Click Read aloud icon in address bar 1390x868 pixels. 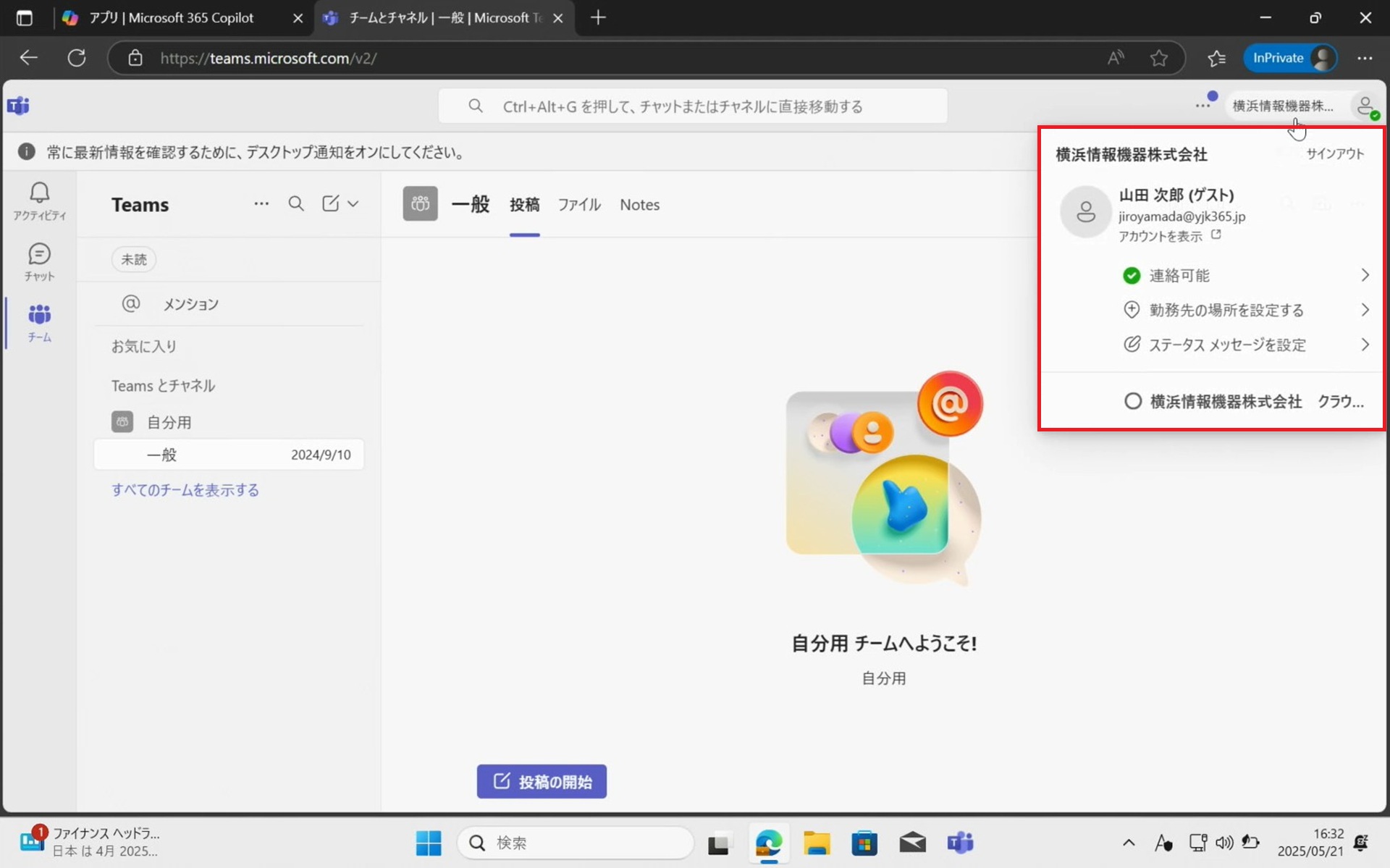pyautogui.click(x=1116, y=58)
